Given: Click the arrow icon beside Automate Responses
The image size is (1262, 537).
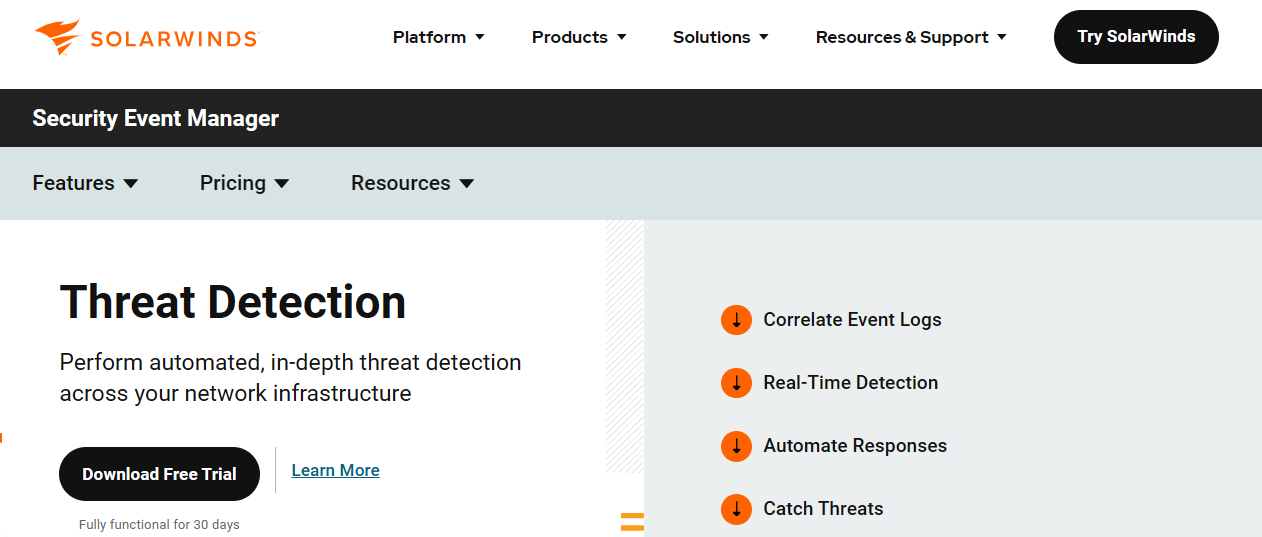Looking at the screenshot, I should (736, 446).
